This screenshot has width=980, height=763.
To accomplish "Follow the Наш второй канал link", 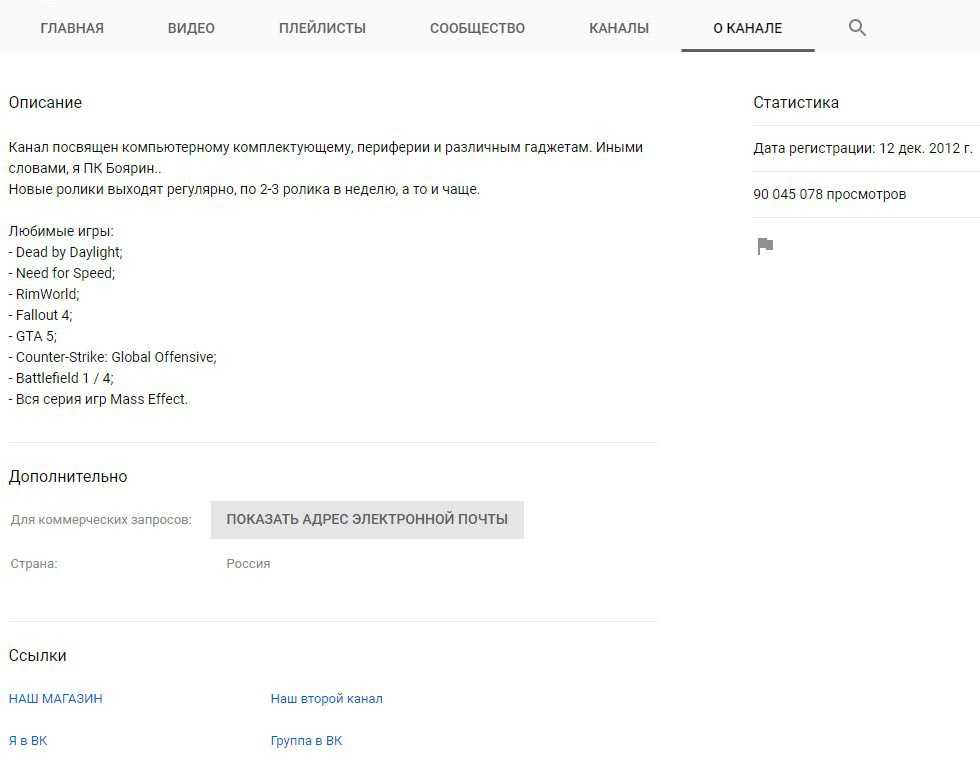I will 326,699.
